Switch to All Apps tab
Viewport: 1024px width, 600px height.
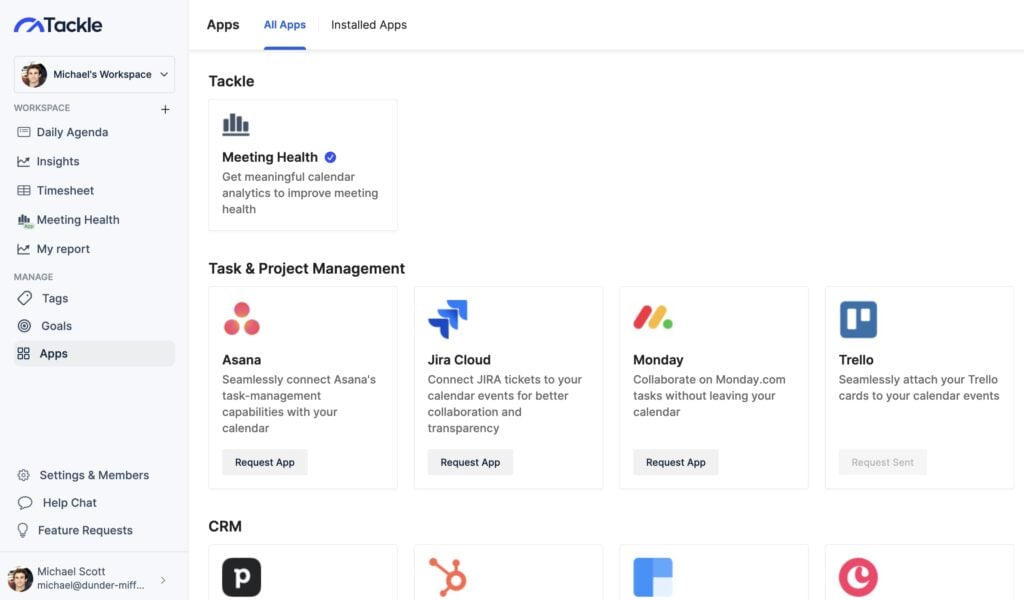coord(285,25)
